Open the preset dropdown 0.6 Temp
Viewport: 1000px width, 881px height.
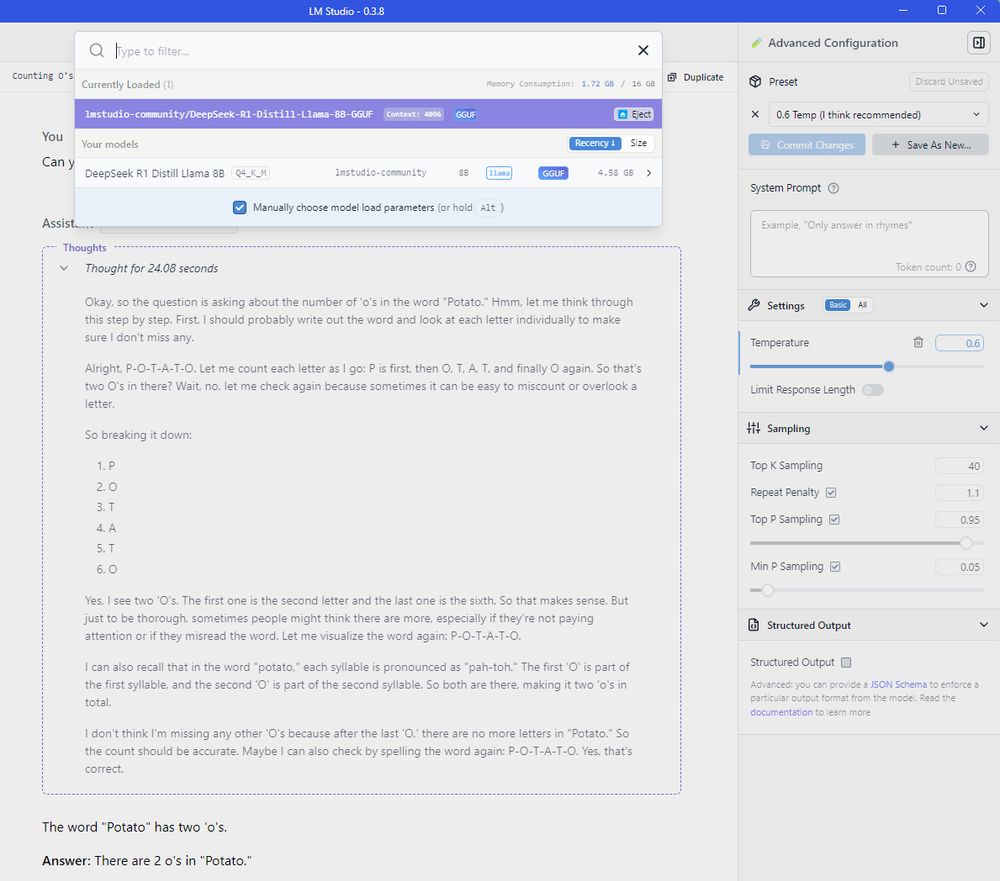point(878,115)
